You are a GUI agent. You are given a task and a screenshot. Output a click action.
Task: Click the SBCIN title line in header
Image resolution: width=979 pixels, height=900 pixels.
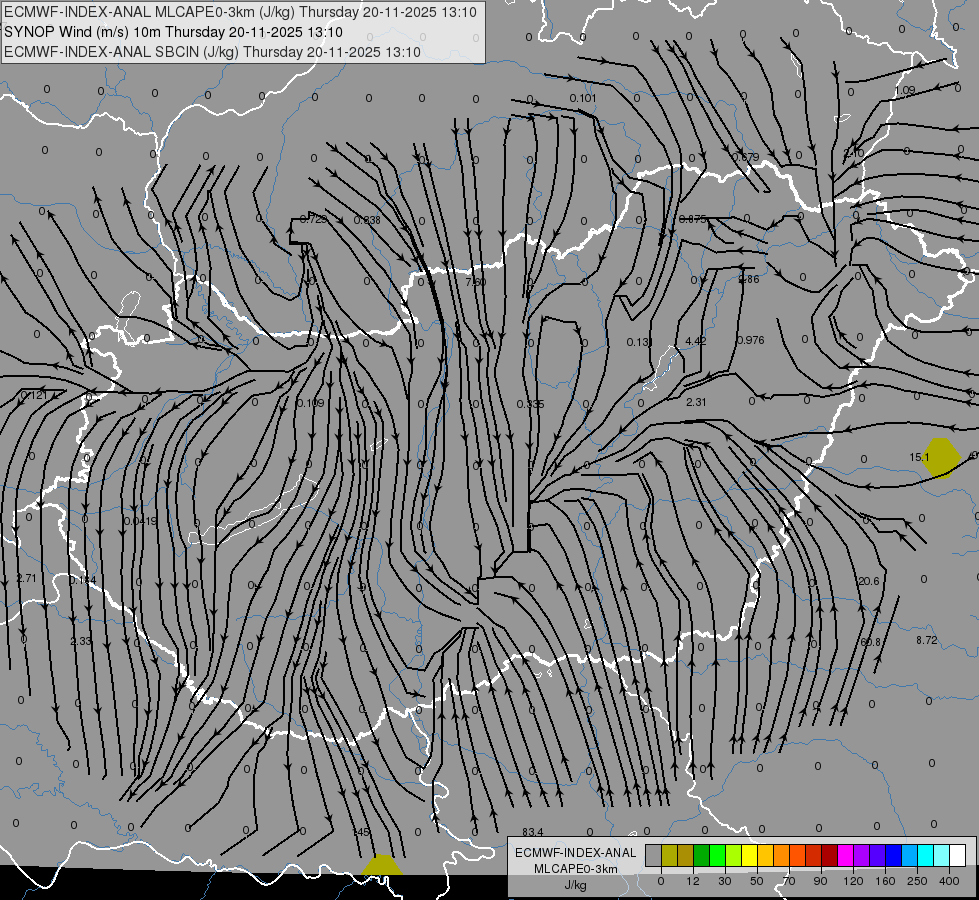pos(212,52)
